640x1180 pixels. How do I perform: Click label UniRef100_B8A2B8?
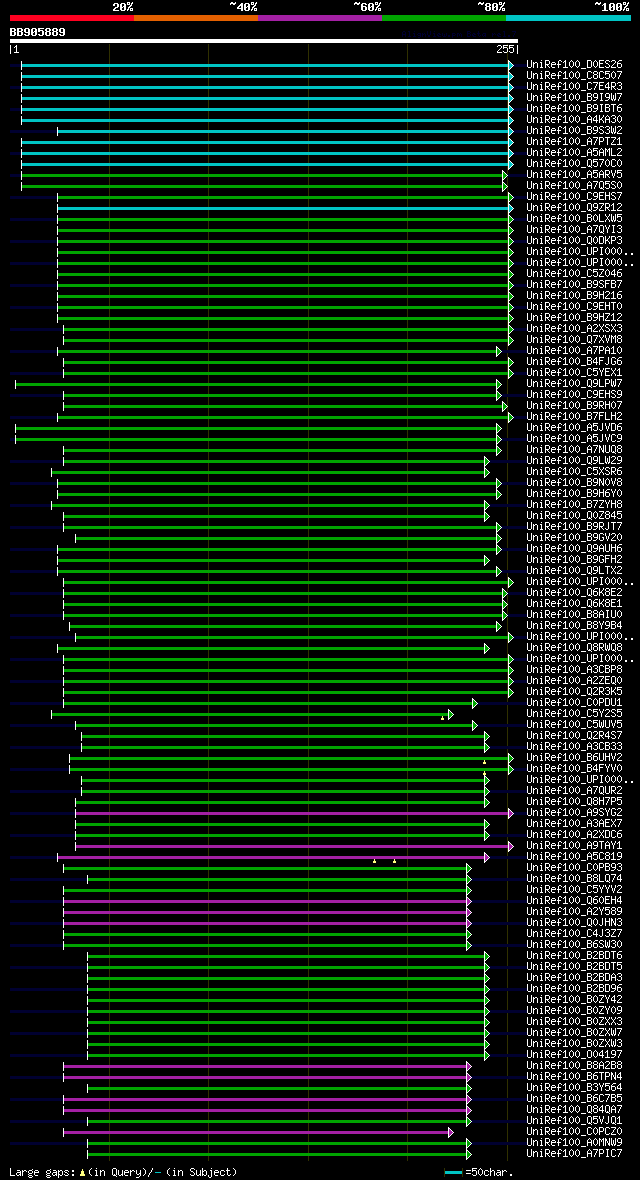[x=574, y=1066]
